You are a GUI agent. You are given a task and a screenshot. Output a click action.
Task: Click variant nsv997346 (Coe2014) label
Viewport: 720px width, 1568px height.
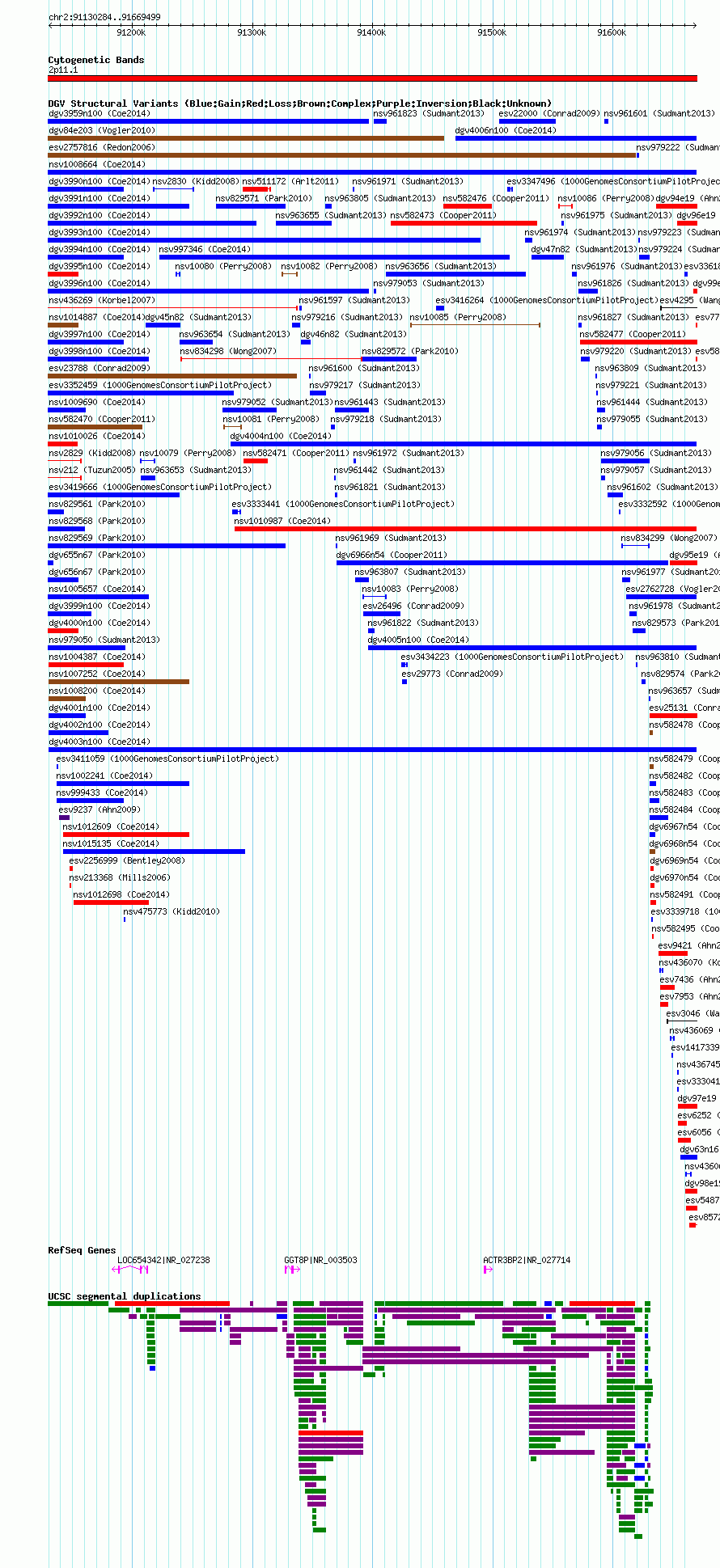[x=205, y=249]
